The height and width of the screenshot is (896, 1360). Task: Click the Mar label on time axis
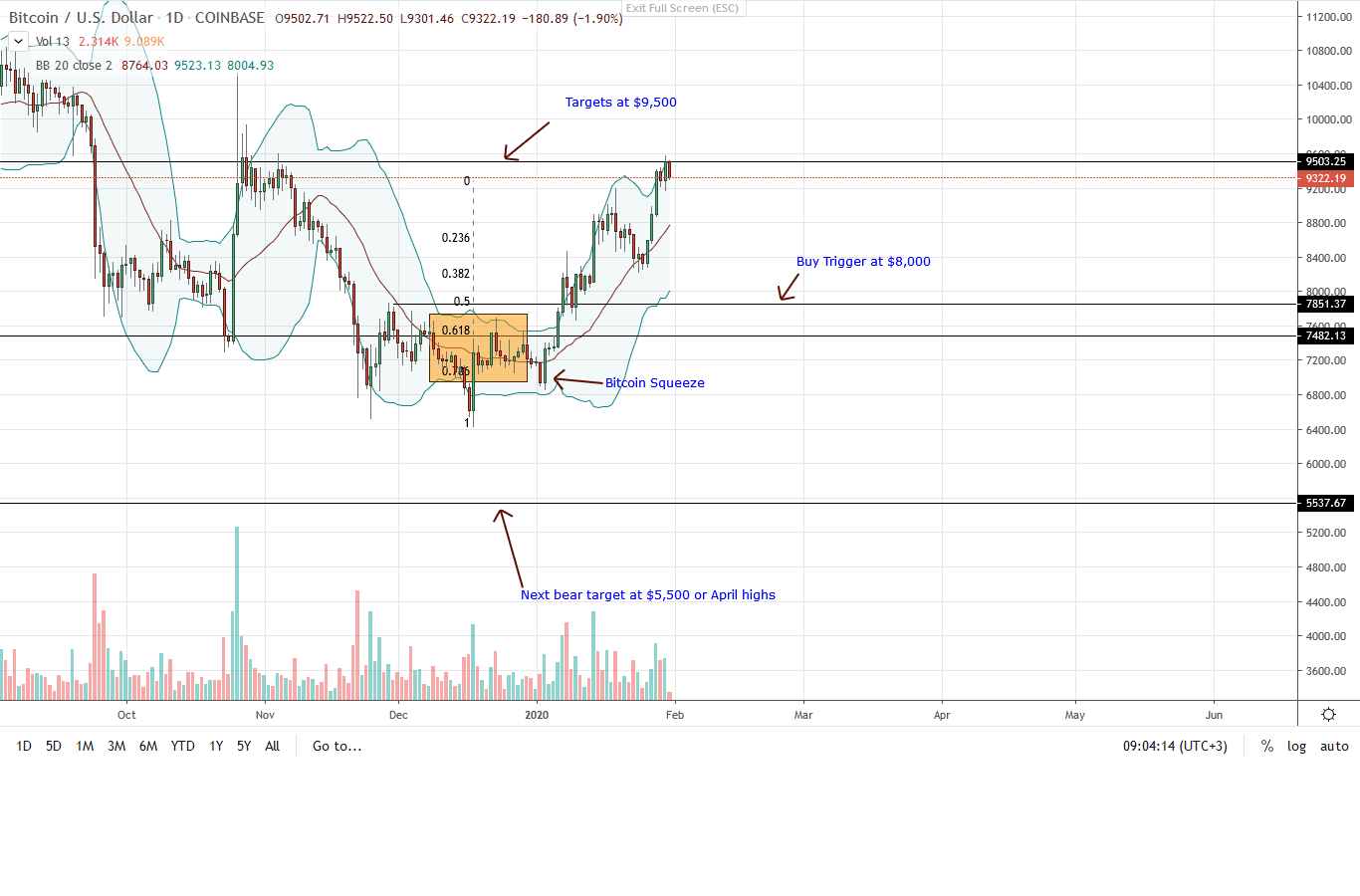coord(803,715)
